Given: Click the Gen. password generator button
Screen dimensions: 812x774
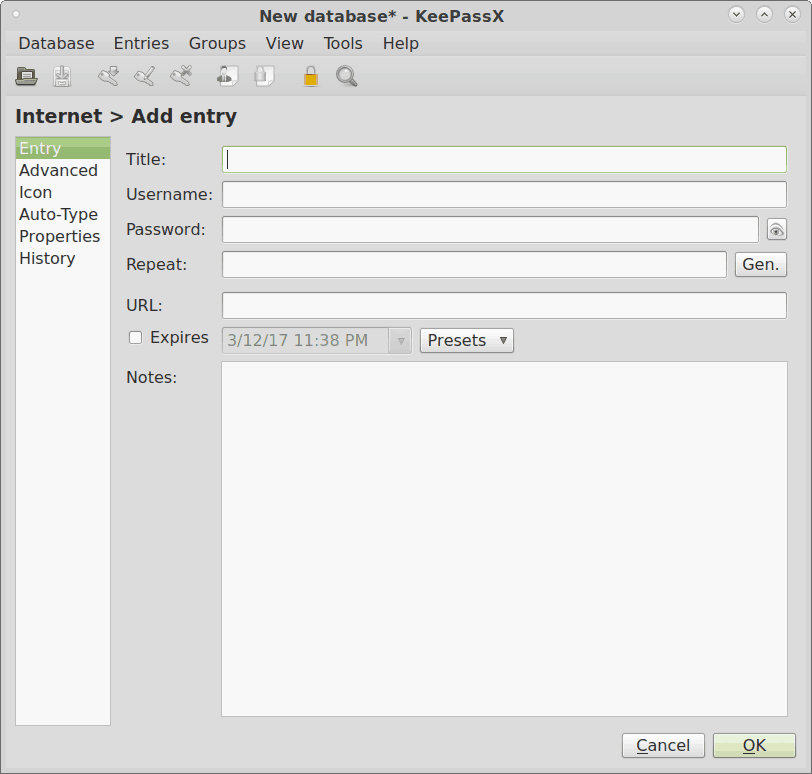Looking at the screenshot, I should [x=761, y=265].
